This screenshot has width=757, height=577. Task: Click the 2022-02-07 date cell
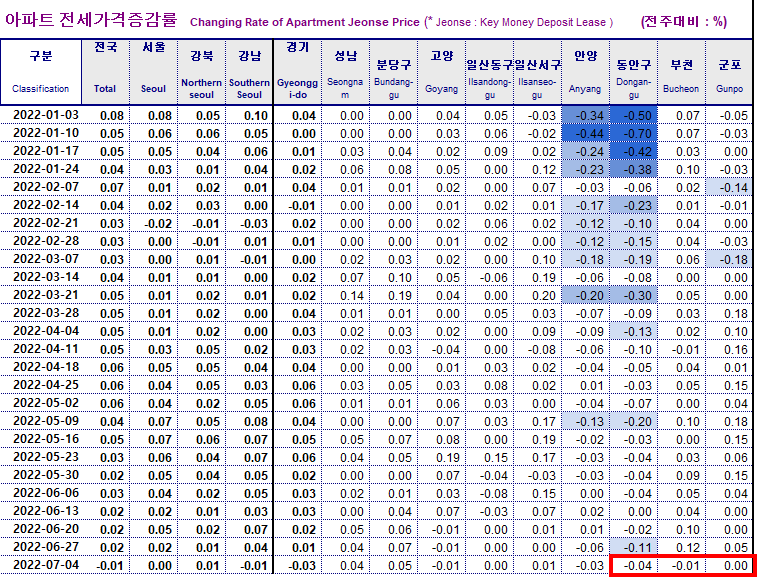[41, 187]
